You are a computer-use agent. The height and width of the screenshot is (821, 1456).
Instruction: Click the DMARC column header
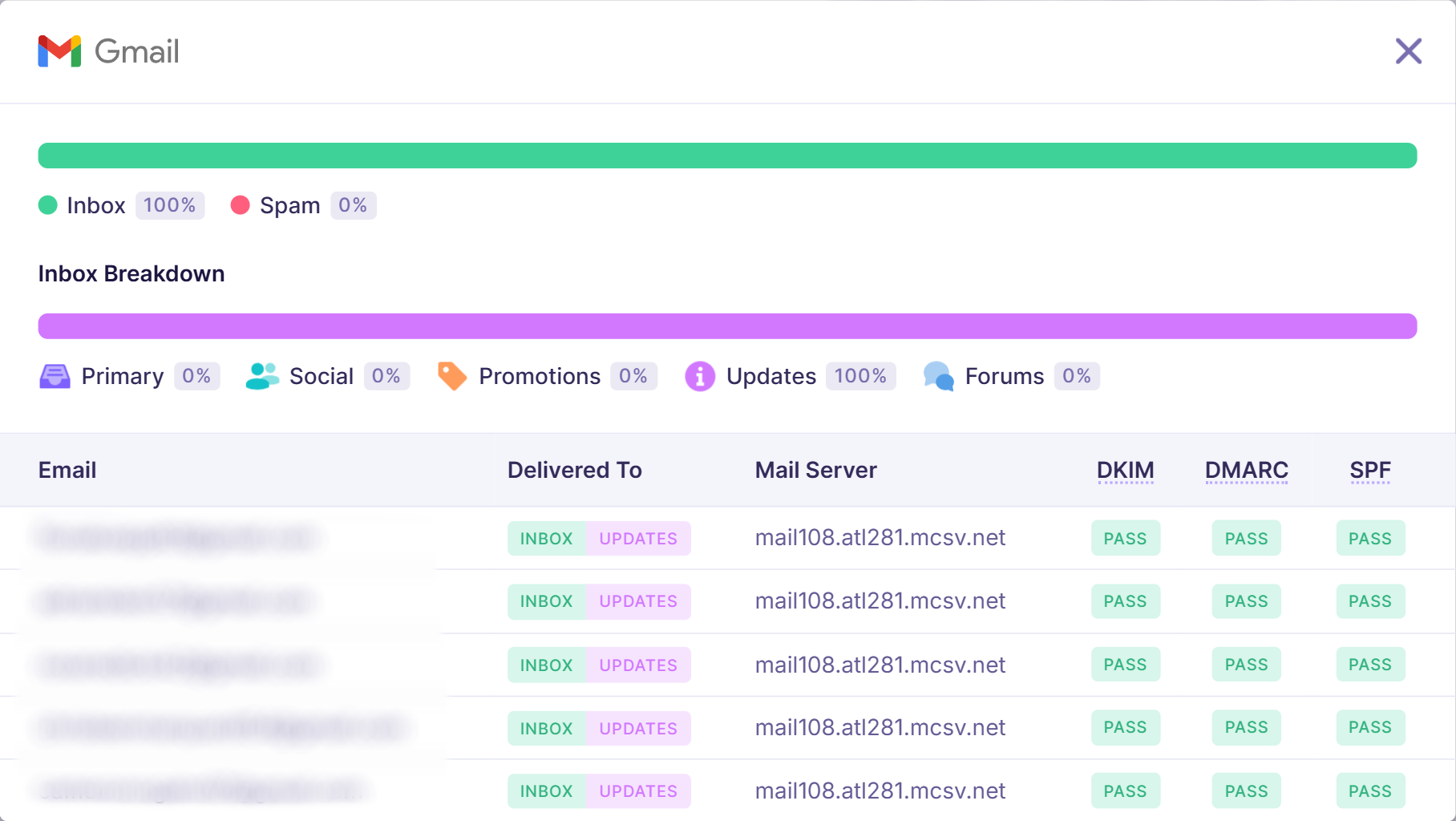(x=1247, y=471)
